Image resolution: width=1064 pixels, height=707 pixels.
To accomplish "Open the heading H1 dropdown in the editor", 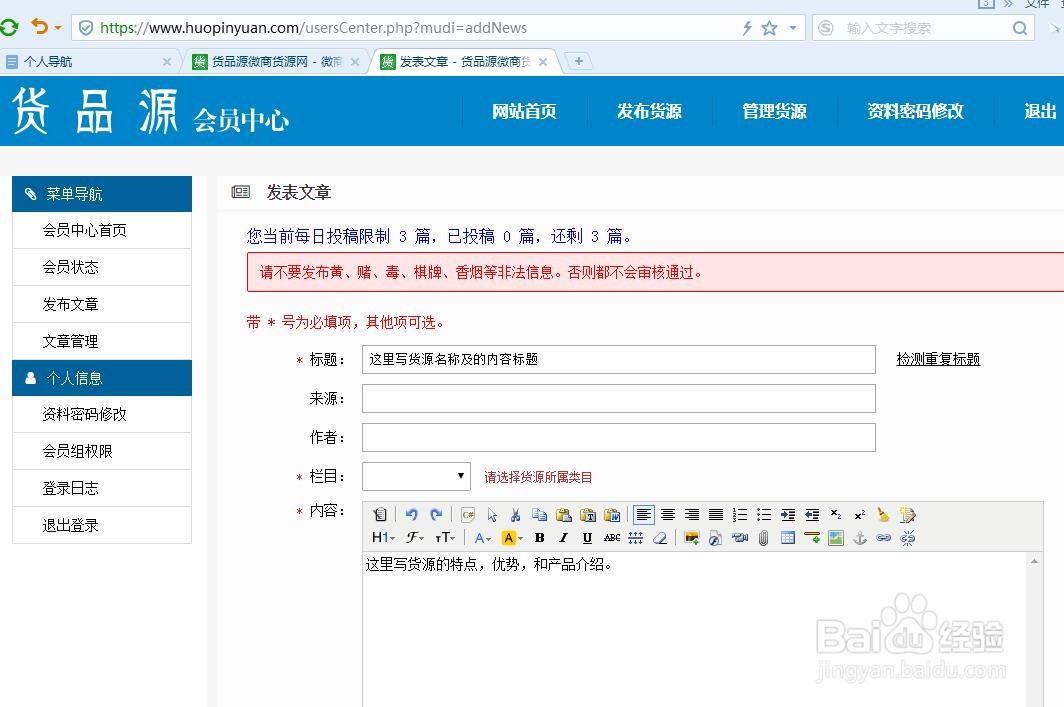I will pos(381,538).
